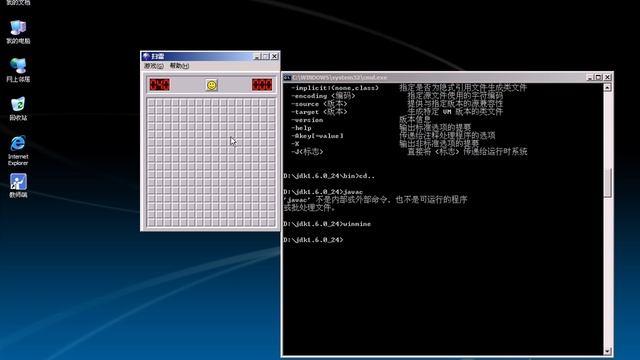The width and height of the screenshot is (640, 360).
Task: Open the Network Neighborhood desktop icon
Action: coord(18,69)
